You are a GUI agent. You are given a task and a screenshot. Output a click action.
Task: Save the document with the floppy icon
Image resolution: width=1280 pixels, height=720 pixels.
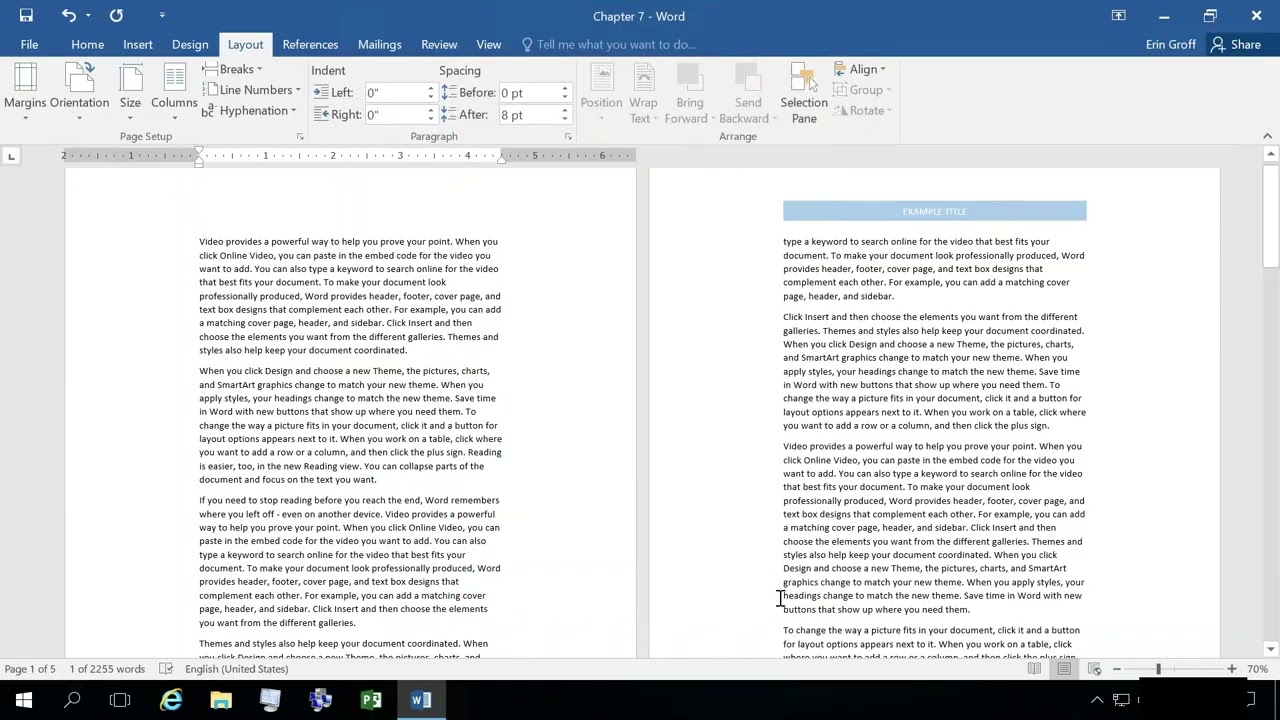26,15
